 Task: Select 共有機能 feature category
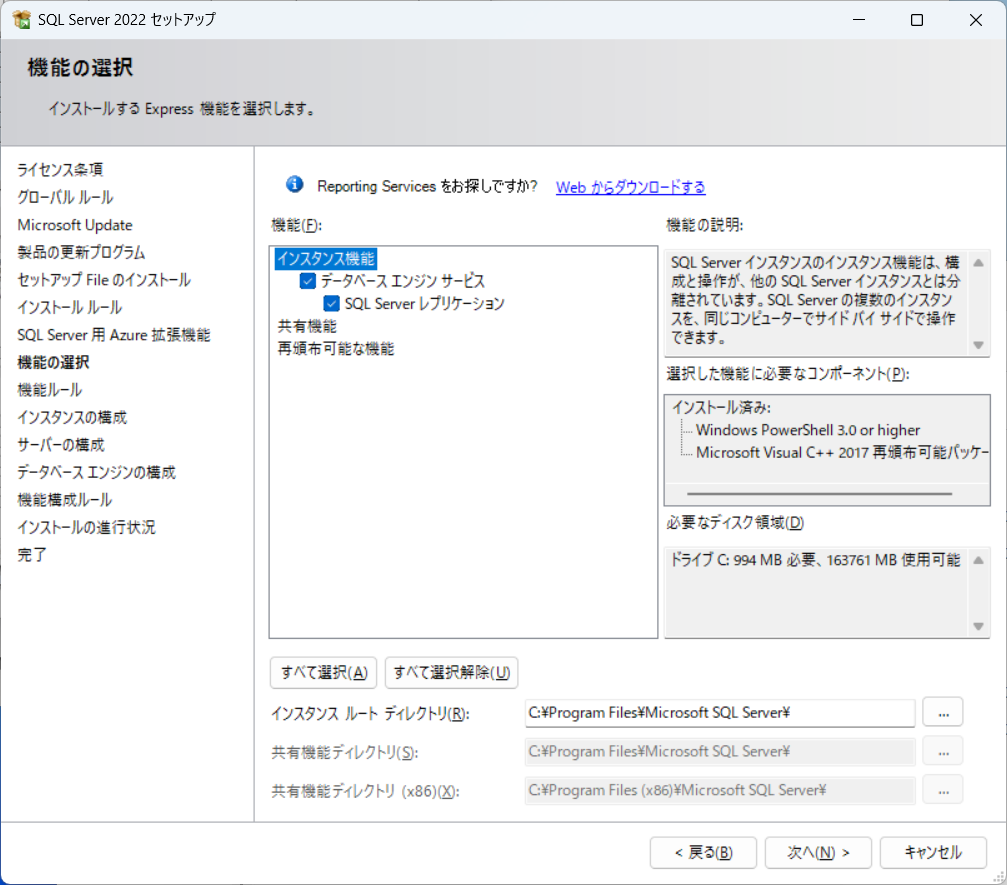[307, 326]
